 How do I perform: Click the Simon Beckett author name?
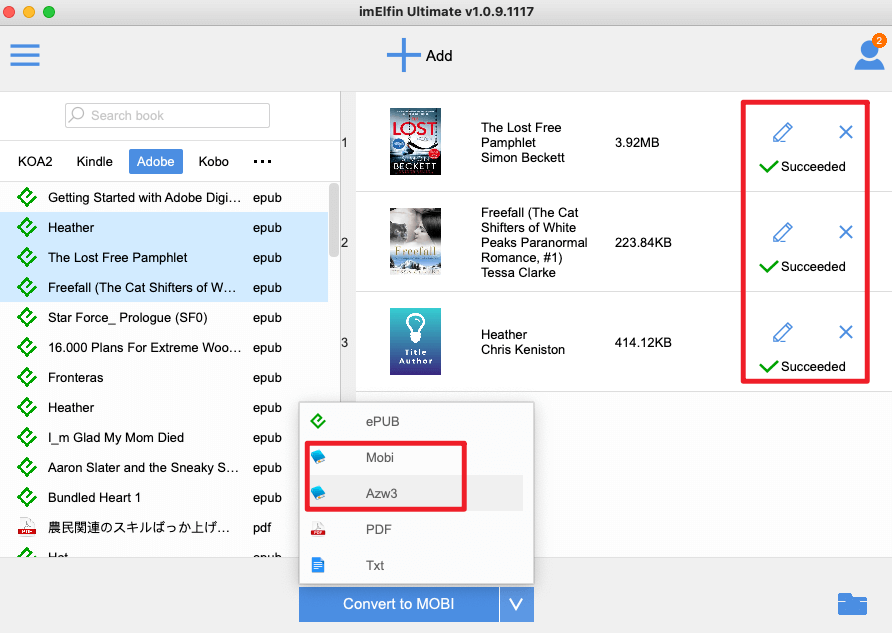click(x=523, y=158)
